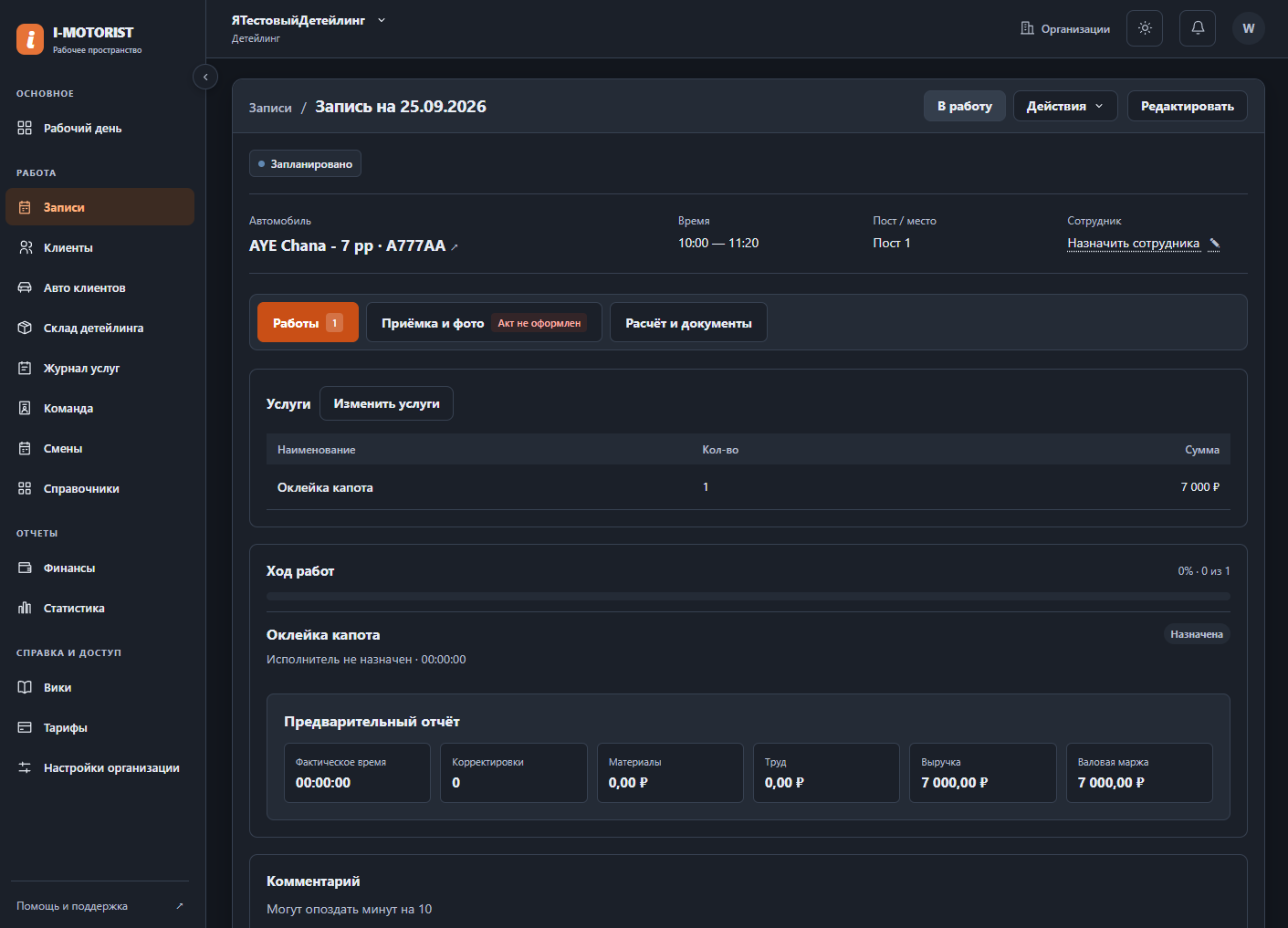Switch to the Расчёт и документы tab

point(688,322)
